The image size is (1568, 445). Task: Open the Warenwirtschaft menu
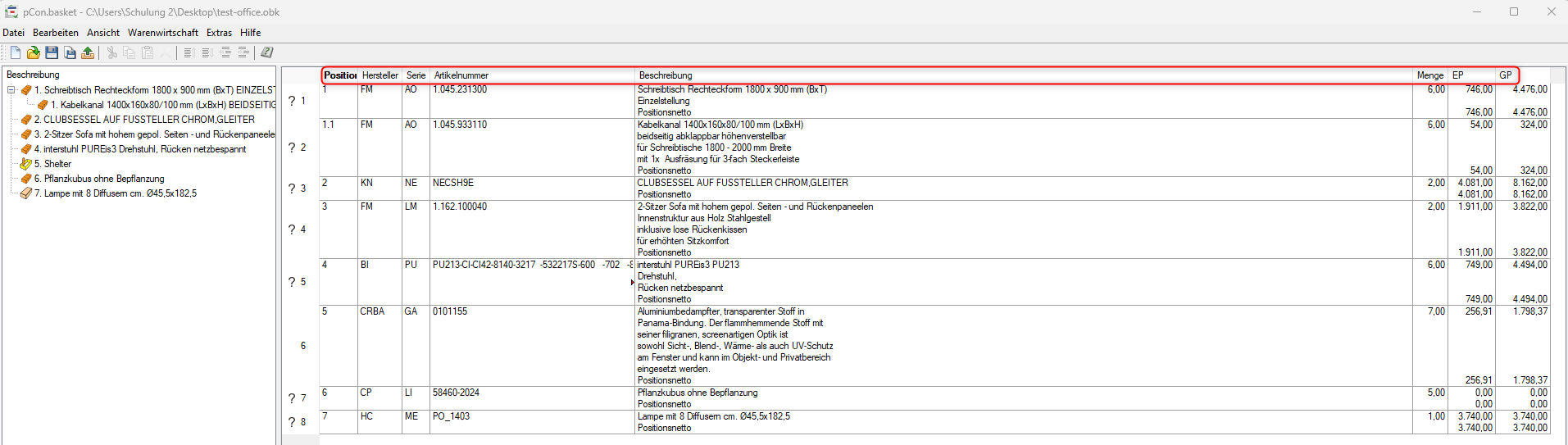click(x=163, y=33)
